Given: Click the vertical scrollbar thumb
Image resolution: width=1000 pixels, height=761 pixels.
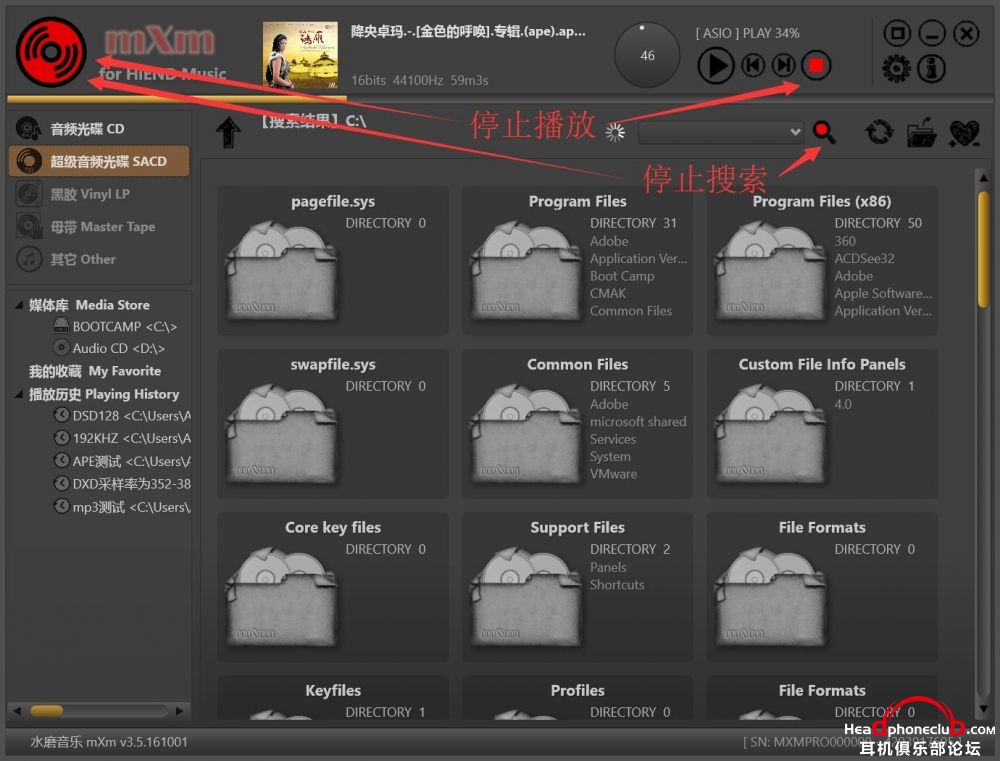Looking at the screenshot, I should pos(983,250).
